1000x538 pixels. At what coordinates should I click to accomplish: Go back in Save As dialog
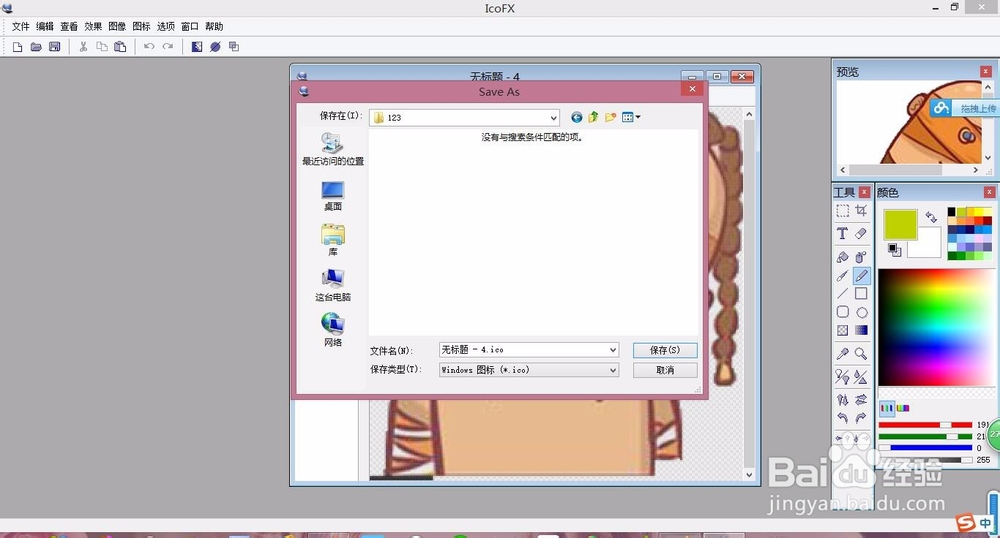pos(577,117)
